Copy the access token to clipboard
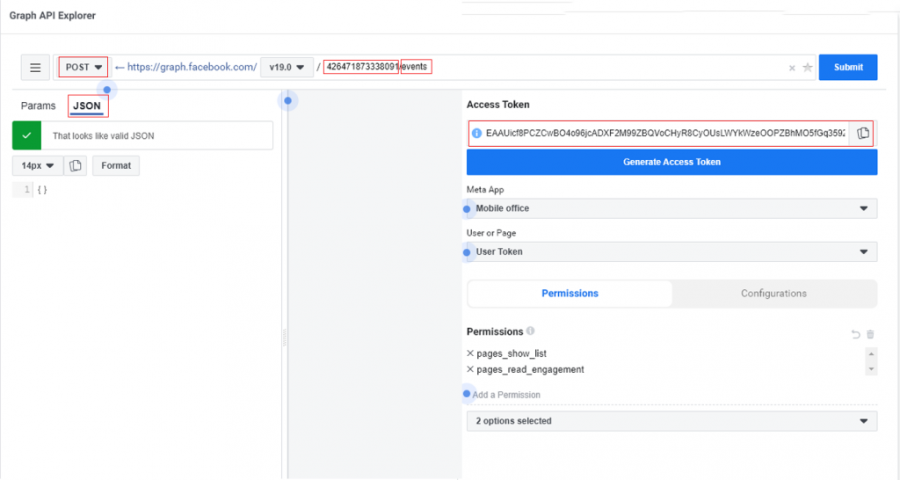The width and height of the screenshot is (900, 480). pos(863,133)
